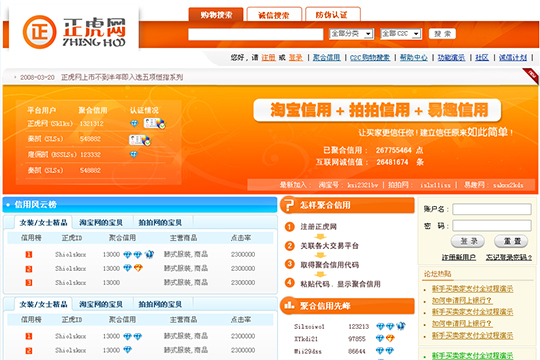The height and width of the screenshot is (360, 540).
Task: Click the step text 关联各大交易平台
Action: 330,246
